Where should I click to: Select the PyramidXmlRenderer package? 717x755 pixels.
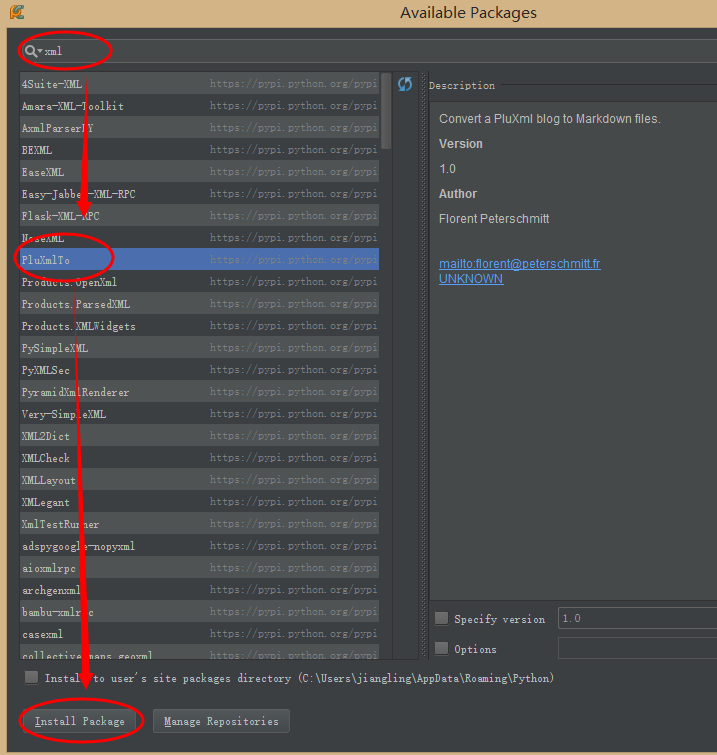199,392
